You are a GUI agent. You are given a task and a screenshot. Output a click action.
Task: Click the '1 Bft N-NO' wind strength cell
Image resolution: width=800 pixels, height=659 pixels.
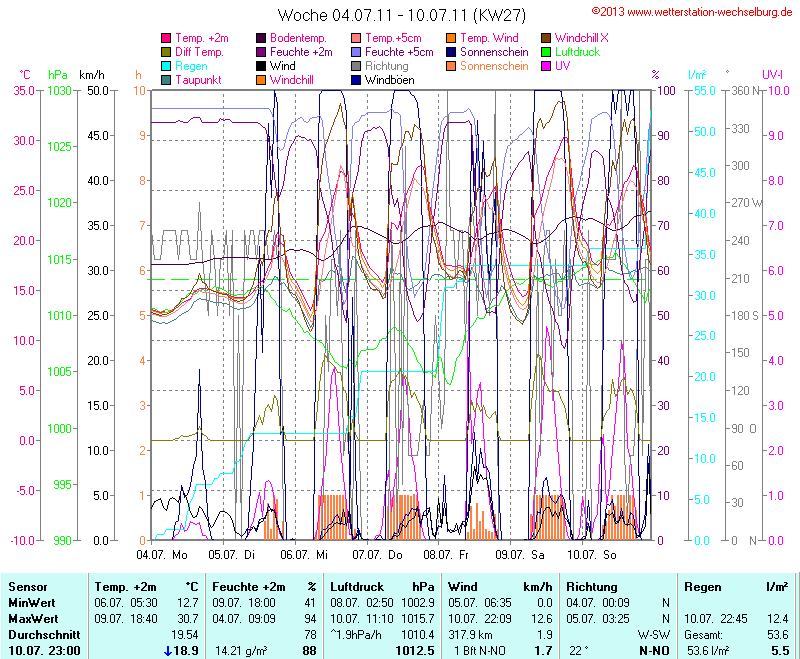[480, 651]
